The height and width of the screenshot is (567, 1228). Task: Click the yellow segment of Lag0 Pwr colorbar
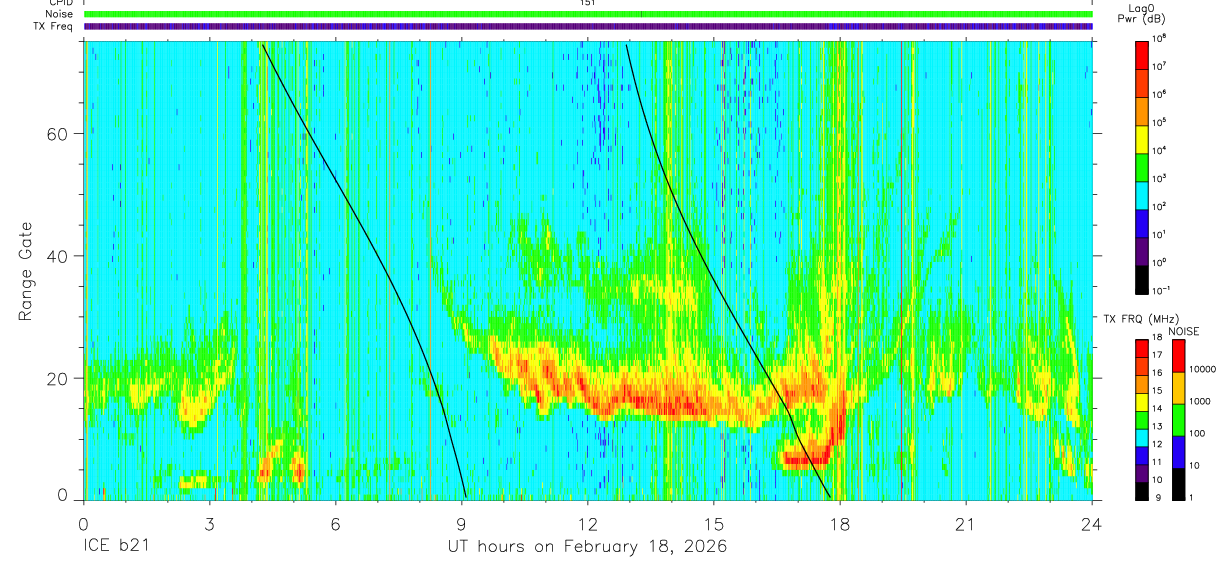tap(1142, 137)
